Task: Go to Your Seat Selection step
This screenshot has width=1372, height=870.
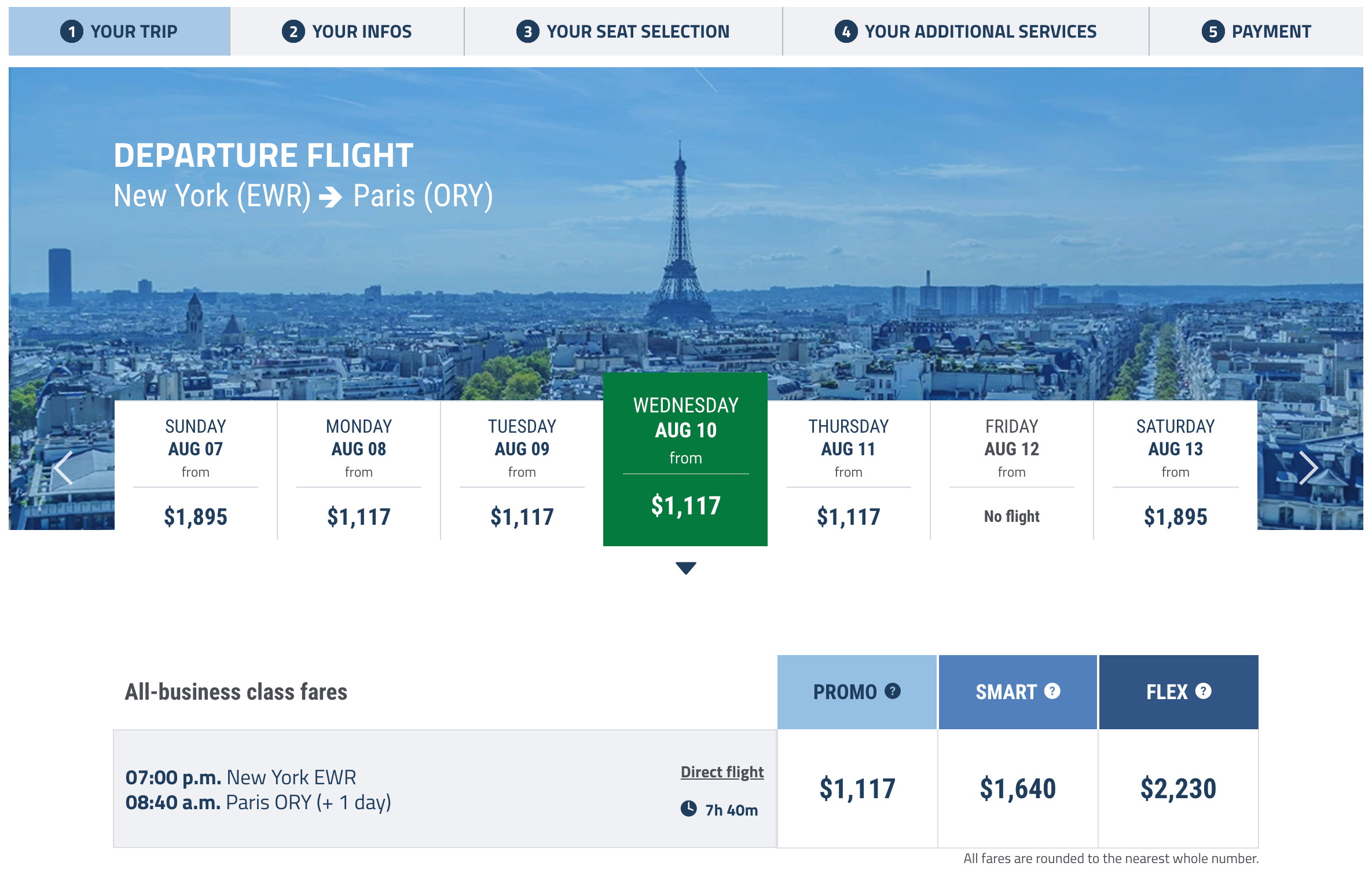Action: (x=623, y=31)
